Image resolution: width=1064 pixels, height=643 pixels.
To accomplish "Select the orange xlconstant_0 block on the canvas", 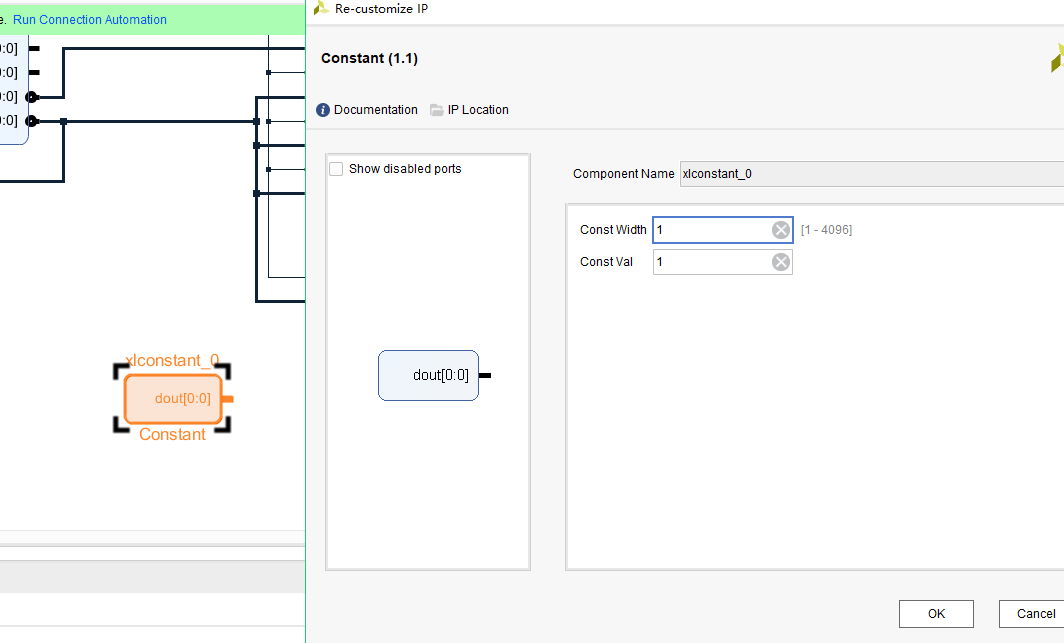I will pyautogui.click(x=173, y=399).
